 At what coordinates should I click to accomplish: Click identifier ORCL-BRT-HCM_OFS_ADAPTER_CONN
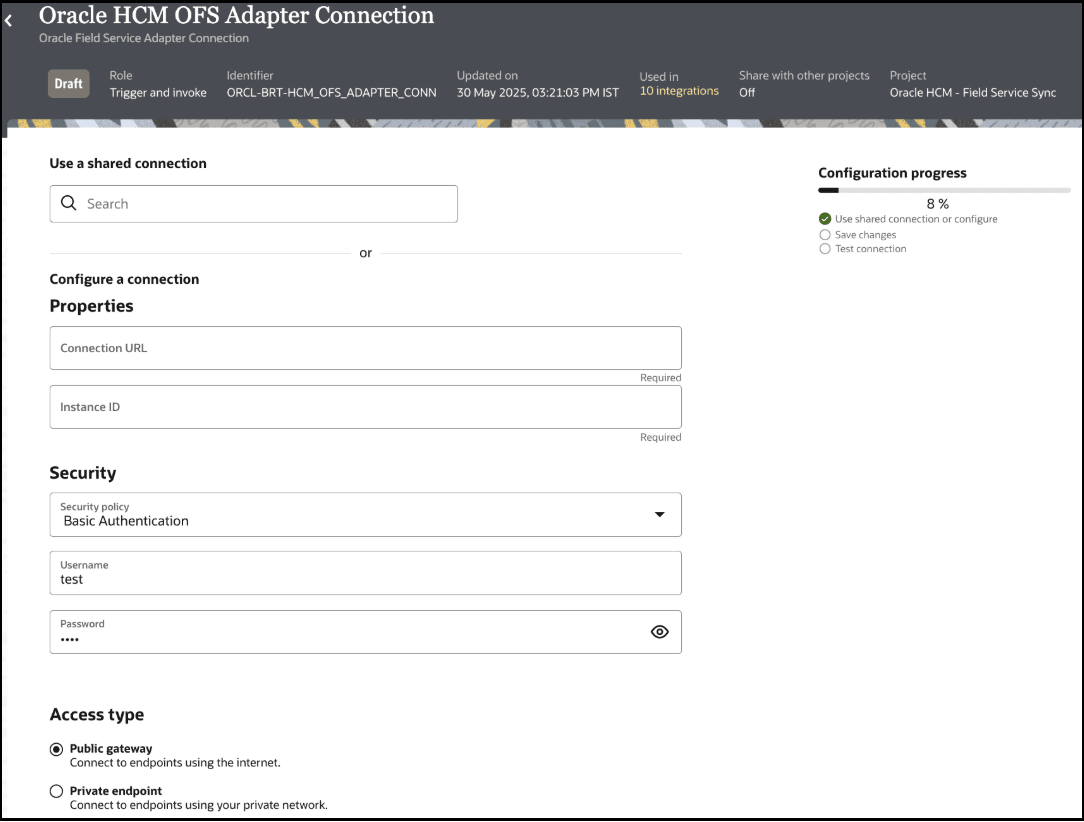tap(332, 93)
